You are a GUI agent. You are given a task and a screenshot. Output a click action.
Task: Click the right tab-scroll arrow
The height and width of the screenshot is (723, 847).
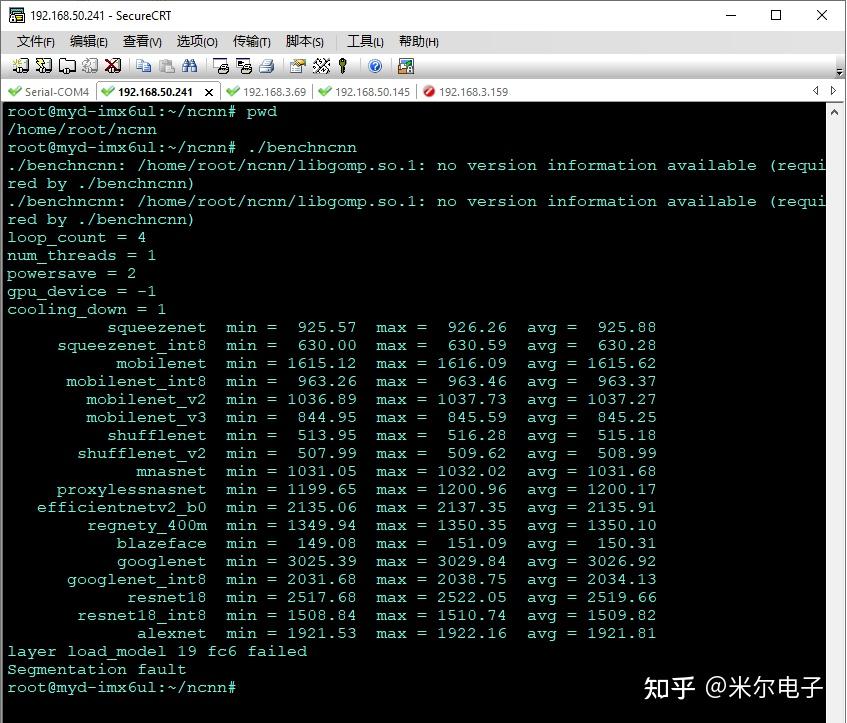click(x=832, y=90)
